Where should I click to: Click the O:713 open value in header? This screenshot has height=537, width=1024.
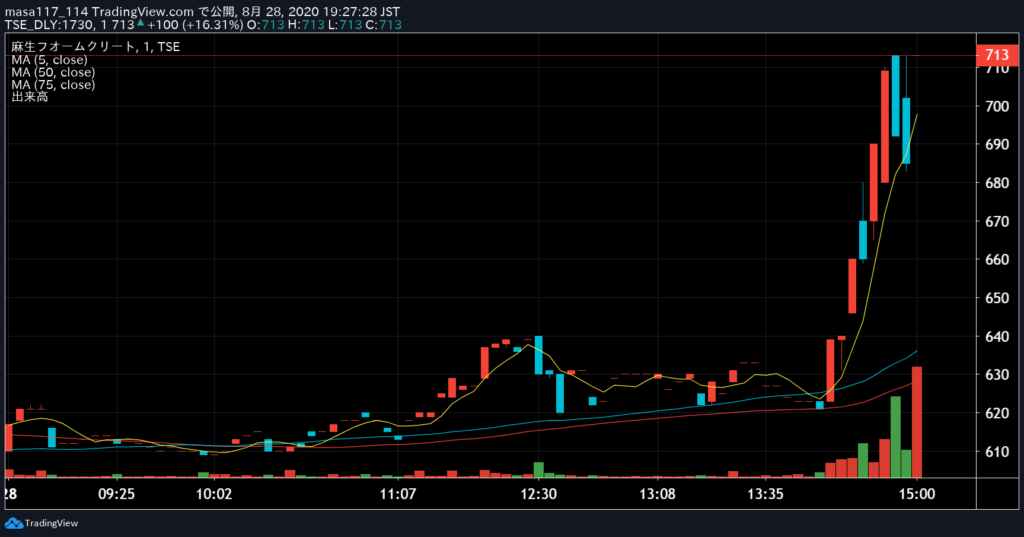(266, 25)
